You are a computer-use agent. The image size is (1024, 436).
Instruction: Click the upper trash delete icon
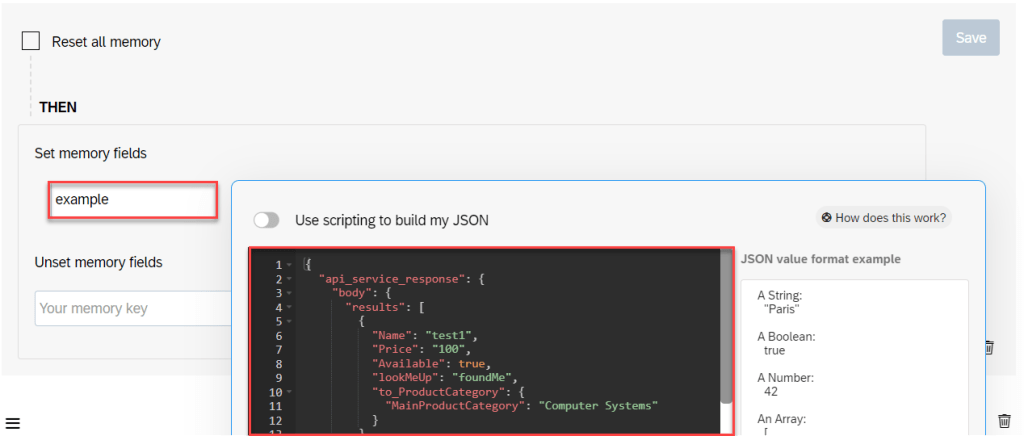[988, 347]
